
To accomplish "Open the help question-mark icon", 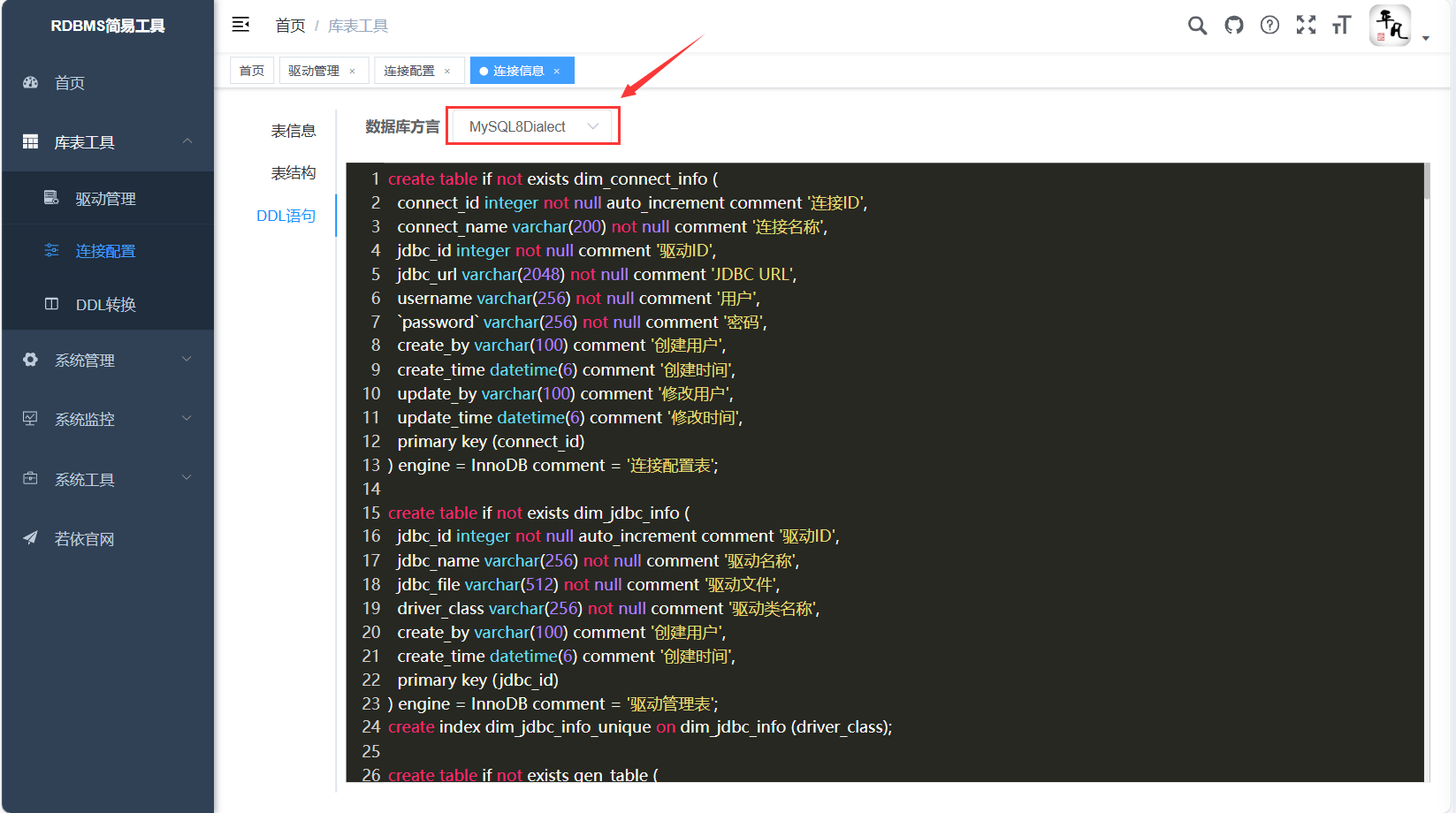I will 1269,26.
